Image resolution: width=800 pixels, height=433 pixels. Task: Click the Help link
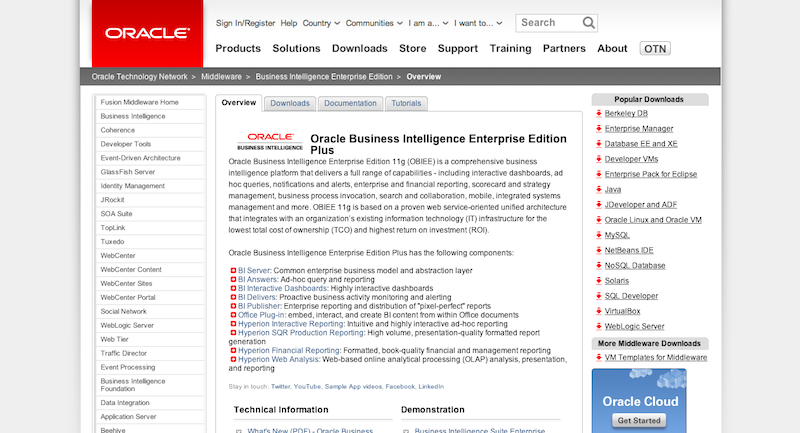tap(288, 23)
